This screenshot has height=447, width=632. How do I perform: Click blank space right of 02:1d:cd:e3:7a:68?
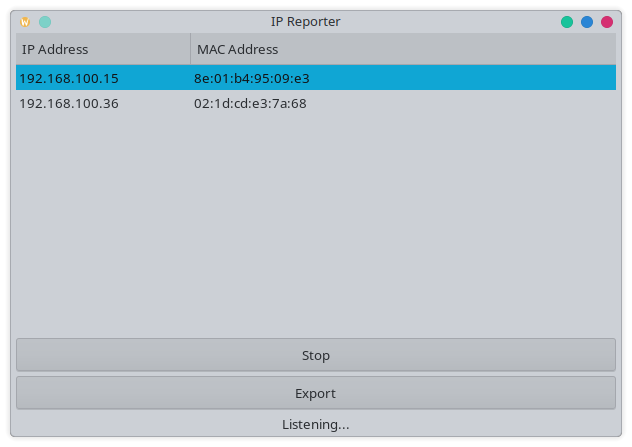(462, 104)
